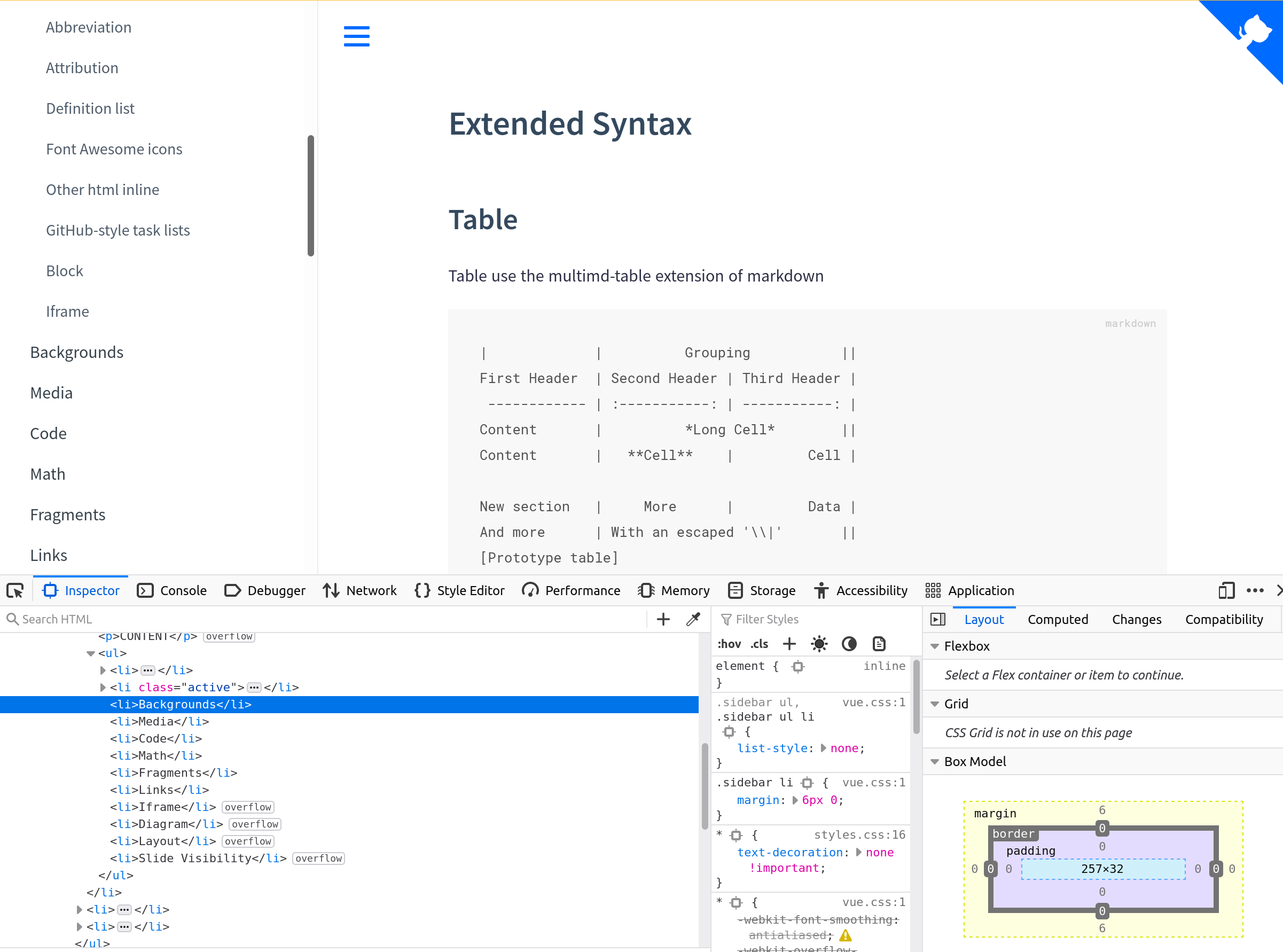Select the Media li node
1283x952 pixels.
tap(160, 722)
